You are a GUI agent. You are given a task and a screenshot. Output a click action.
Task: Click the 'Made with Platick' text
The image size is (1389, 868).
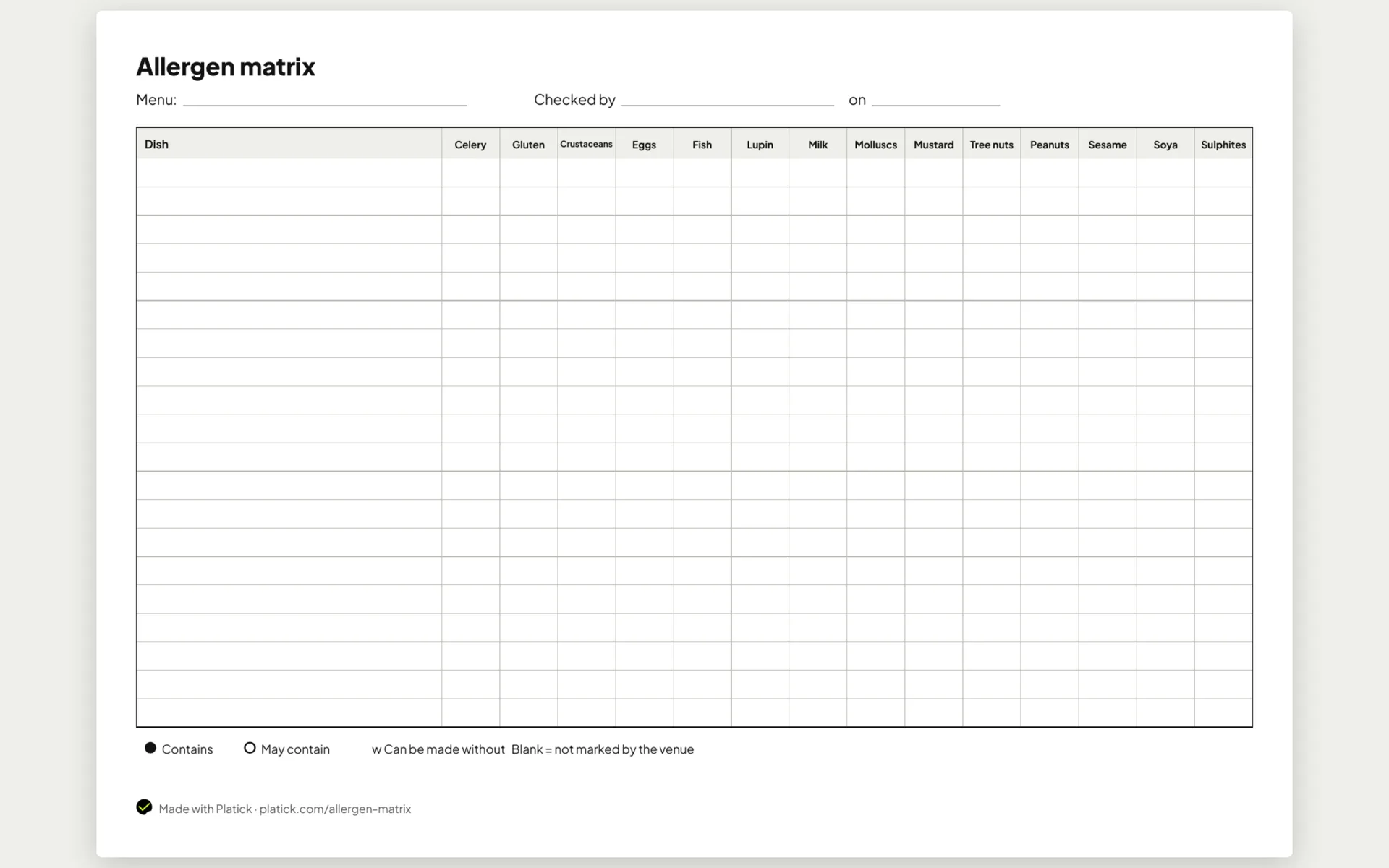[205, 809]
